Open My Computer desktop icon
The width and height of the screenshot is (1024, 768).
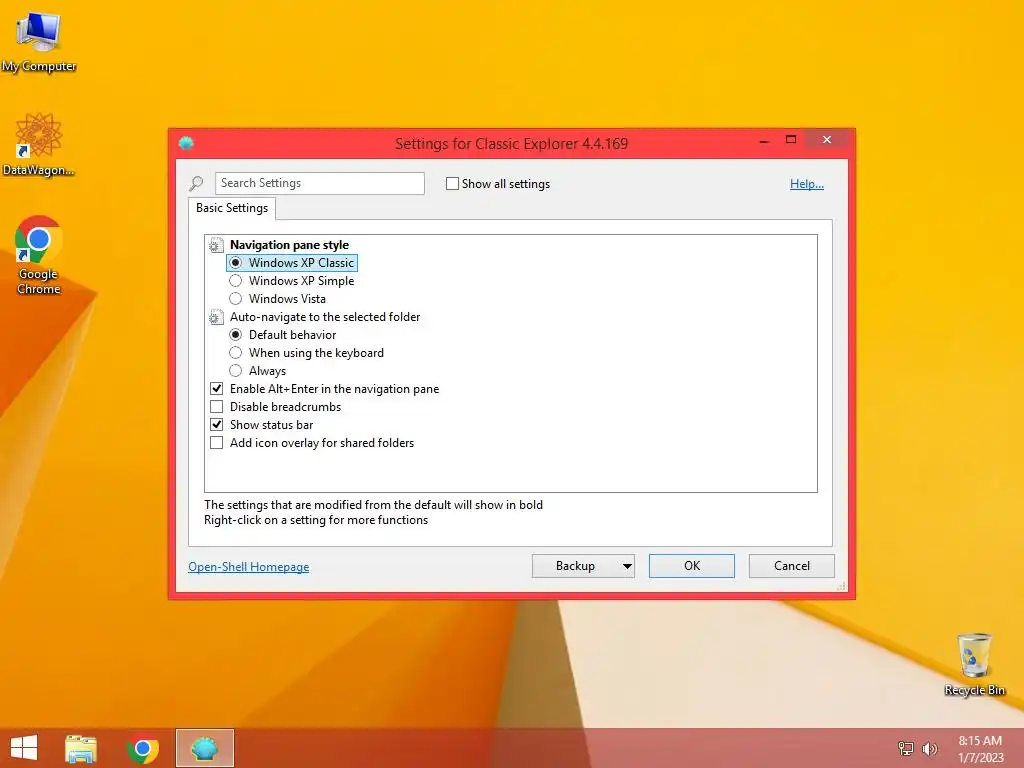39,42
